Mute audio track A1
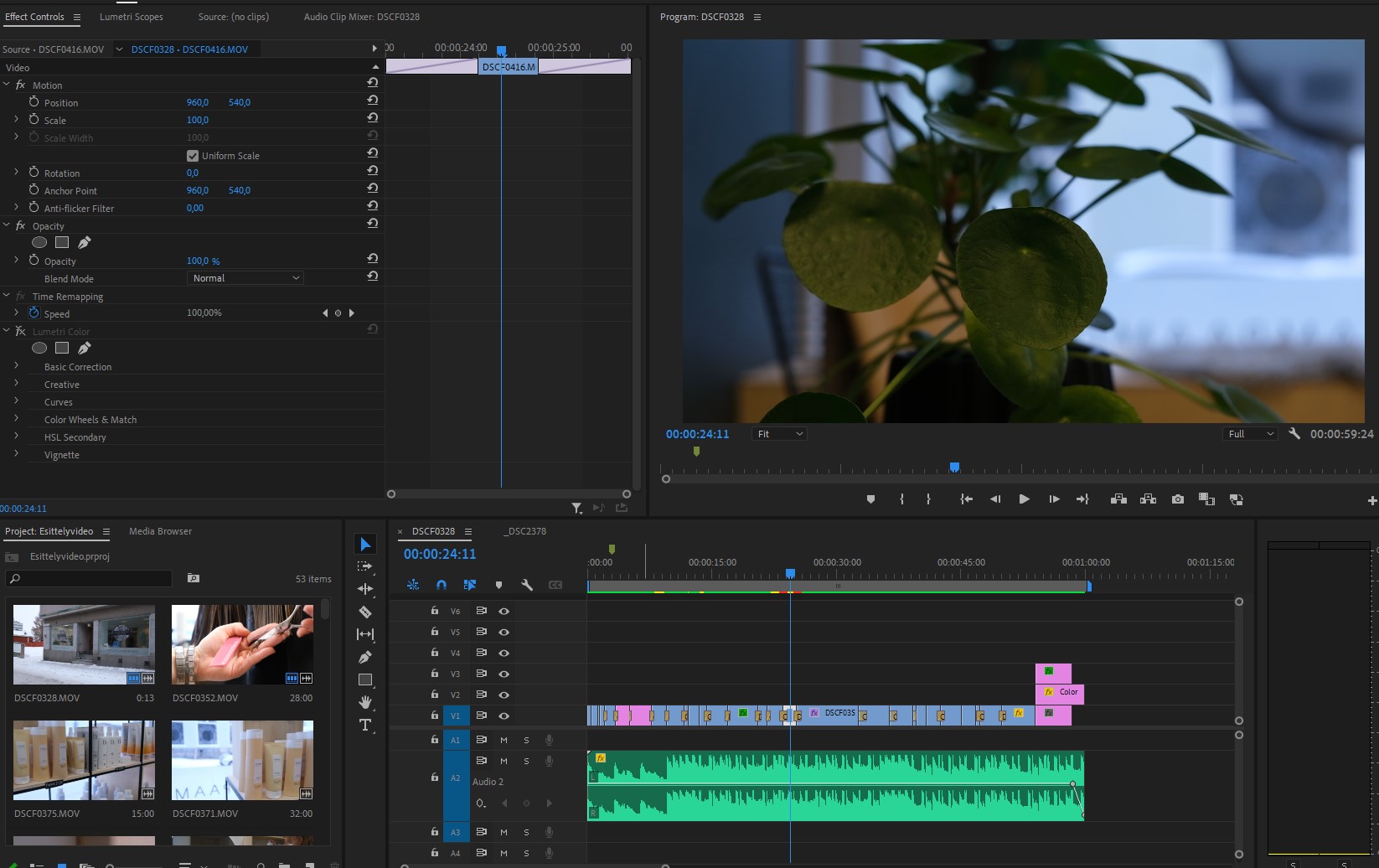 click(x=504, y=740)
